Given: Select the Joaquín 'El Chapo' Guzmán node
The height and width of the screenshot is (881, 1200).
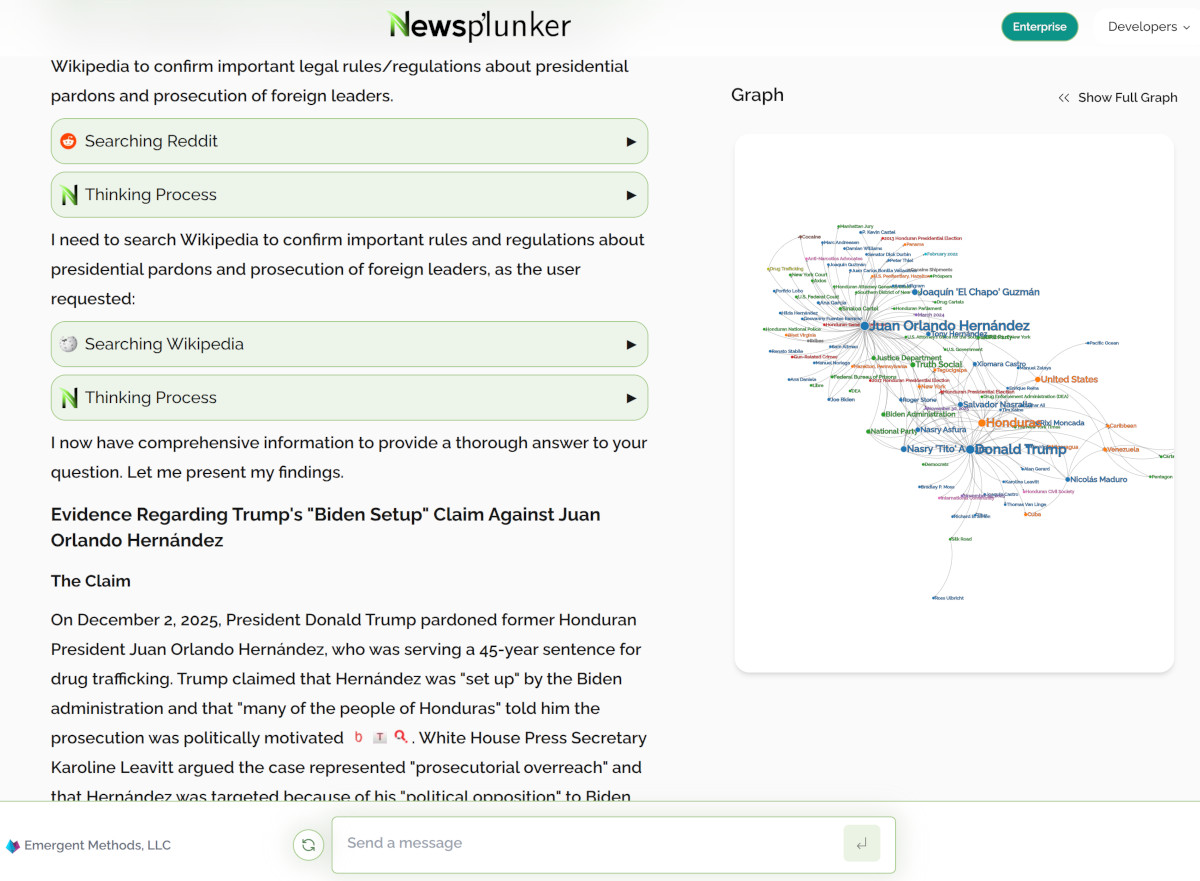Looking at the screenshot, I should (916, 292).
